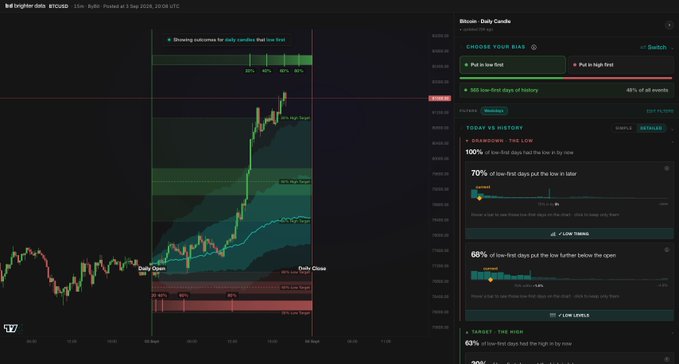Click the Bitcoin - Daily Candle title
Screen dimensions: 679x364
485,21
